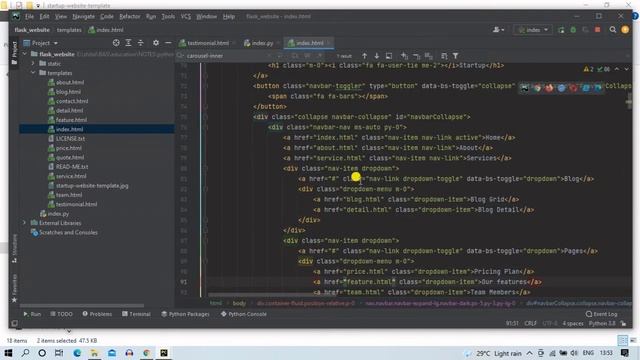Open page in Opera browser icon
The image size is (640, 360).
[x=574, y=87]
